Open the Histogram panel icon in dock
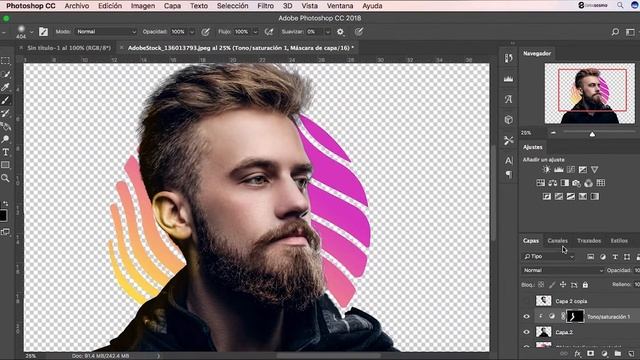Screen dimensions: 640x360 point(508,79)
